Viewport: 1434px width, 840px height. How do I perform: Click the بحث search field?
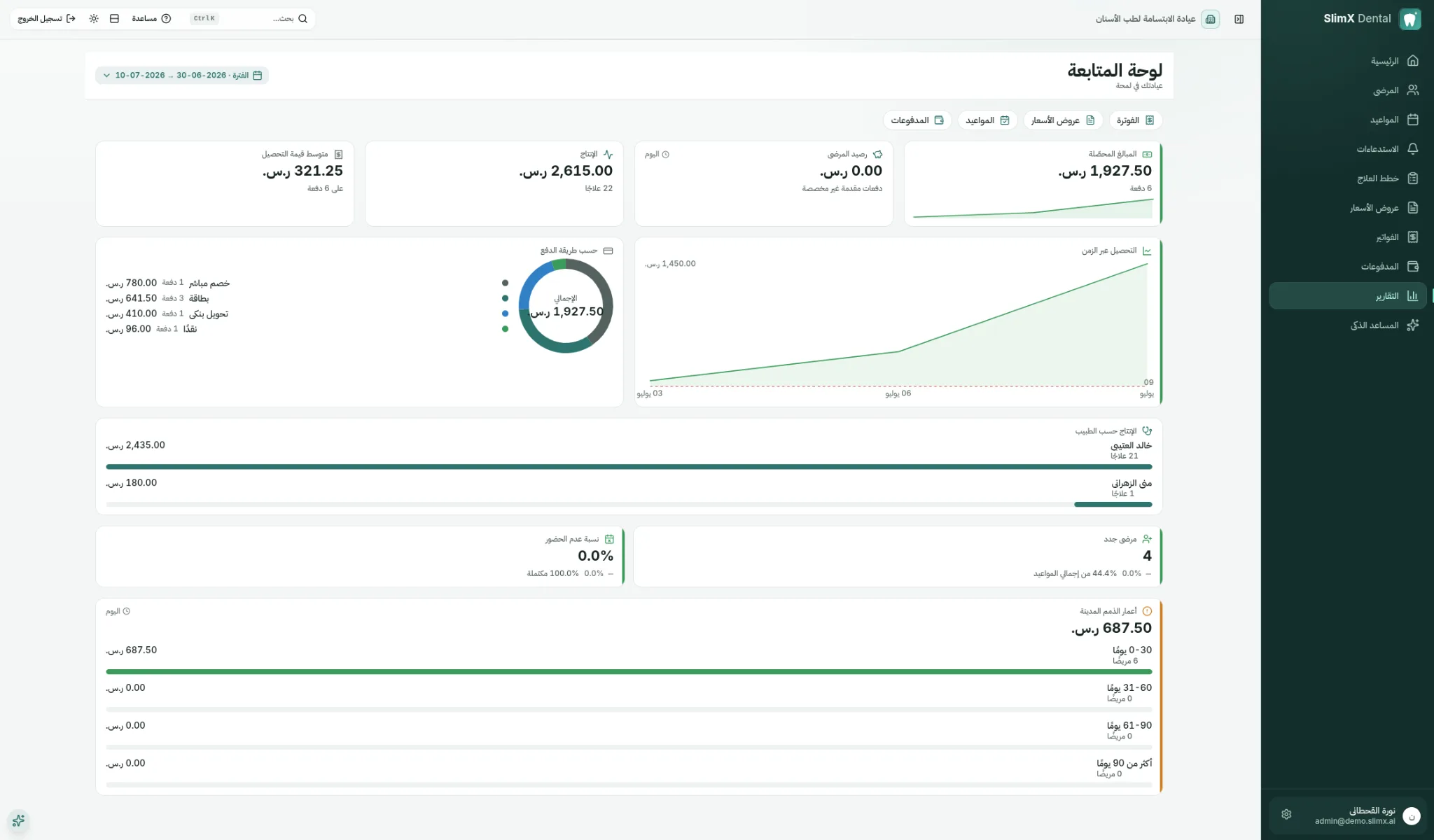pos(249,19)
